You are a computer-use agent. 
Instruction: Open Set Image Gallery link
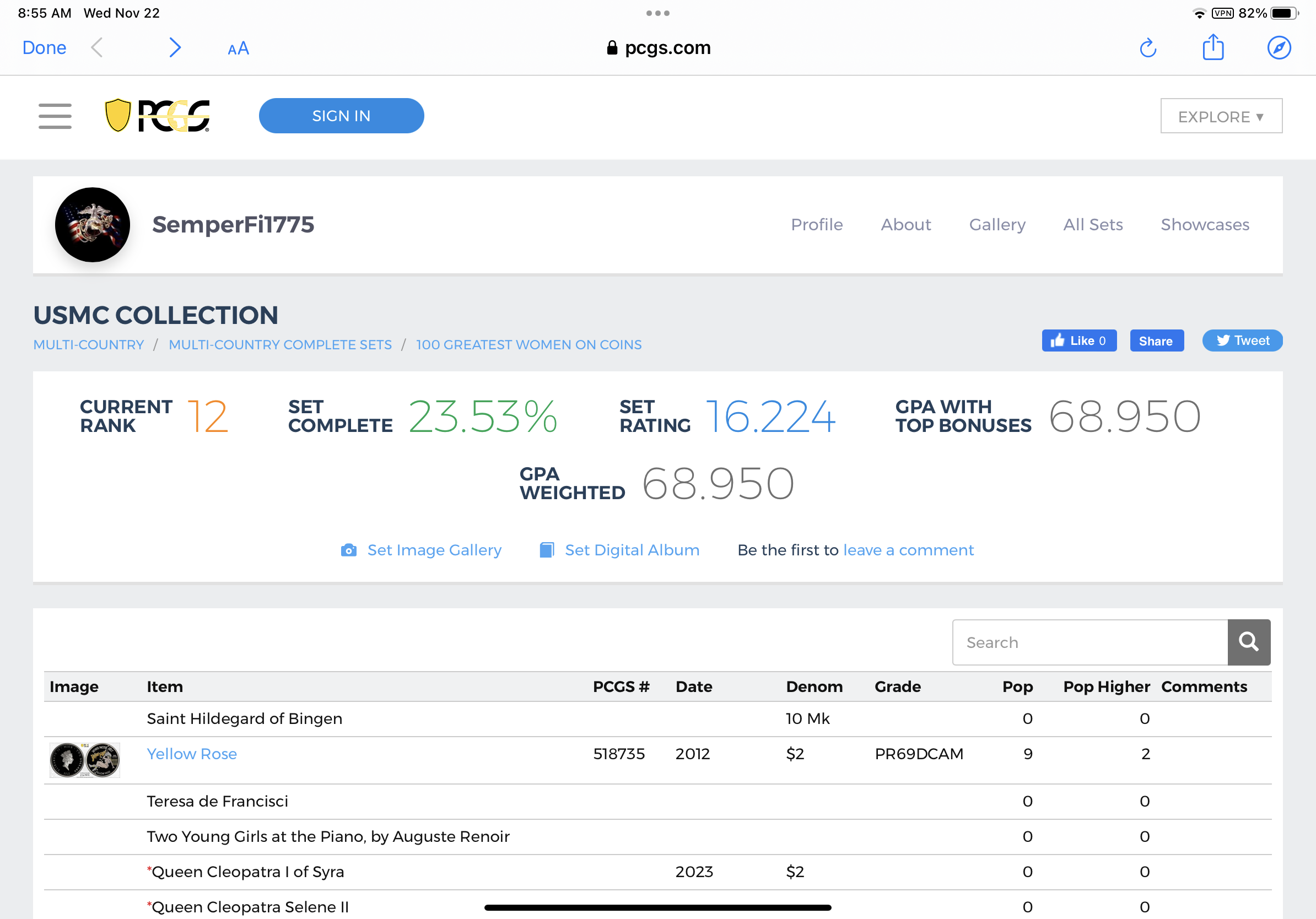434,550
